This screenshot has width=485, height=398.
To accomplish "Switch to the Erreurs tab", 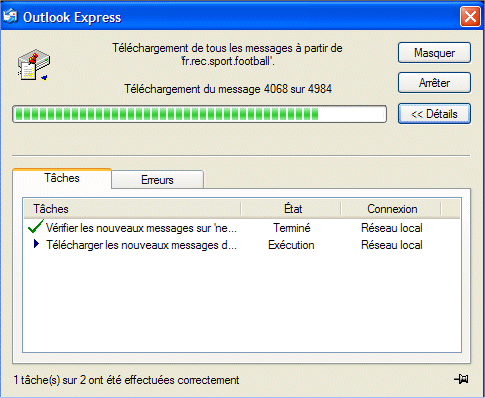I will [x=157, y=180].
